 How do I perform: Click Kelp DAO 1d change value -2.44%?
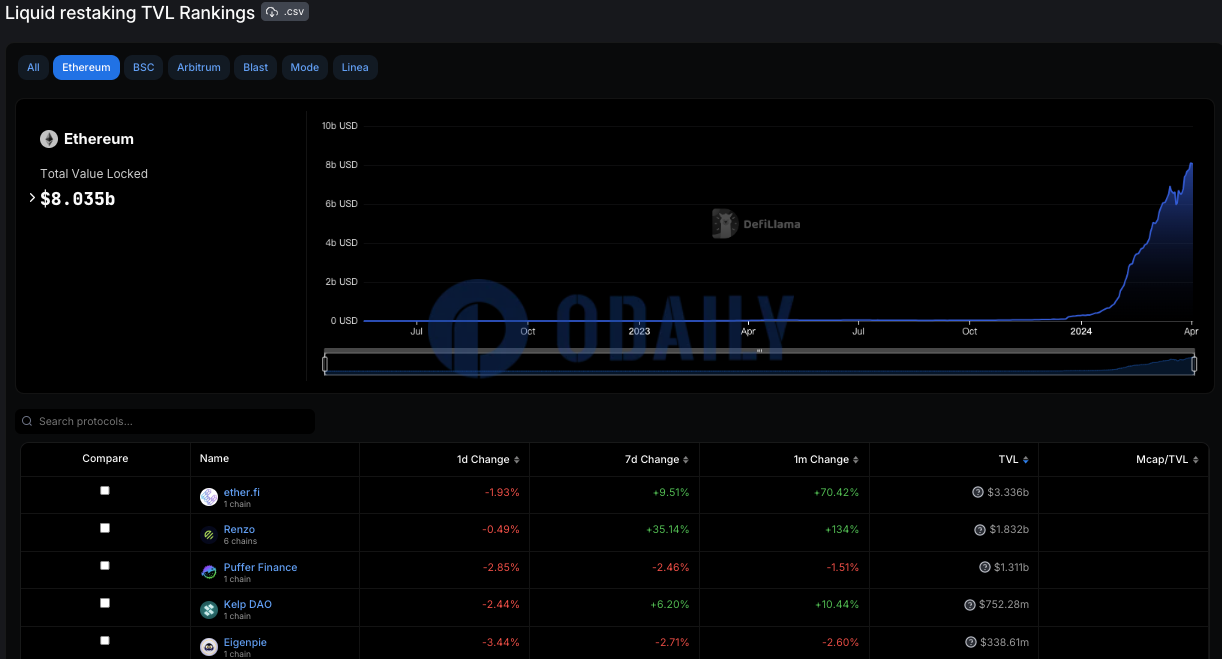pyautogui.click(x=502, y=605)
